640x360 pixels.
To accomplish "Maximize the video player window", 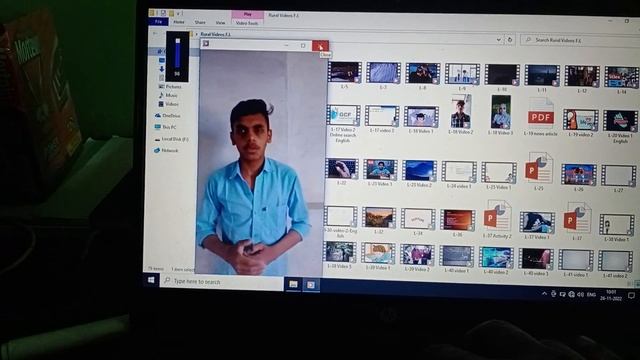I will 303,45.
